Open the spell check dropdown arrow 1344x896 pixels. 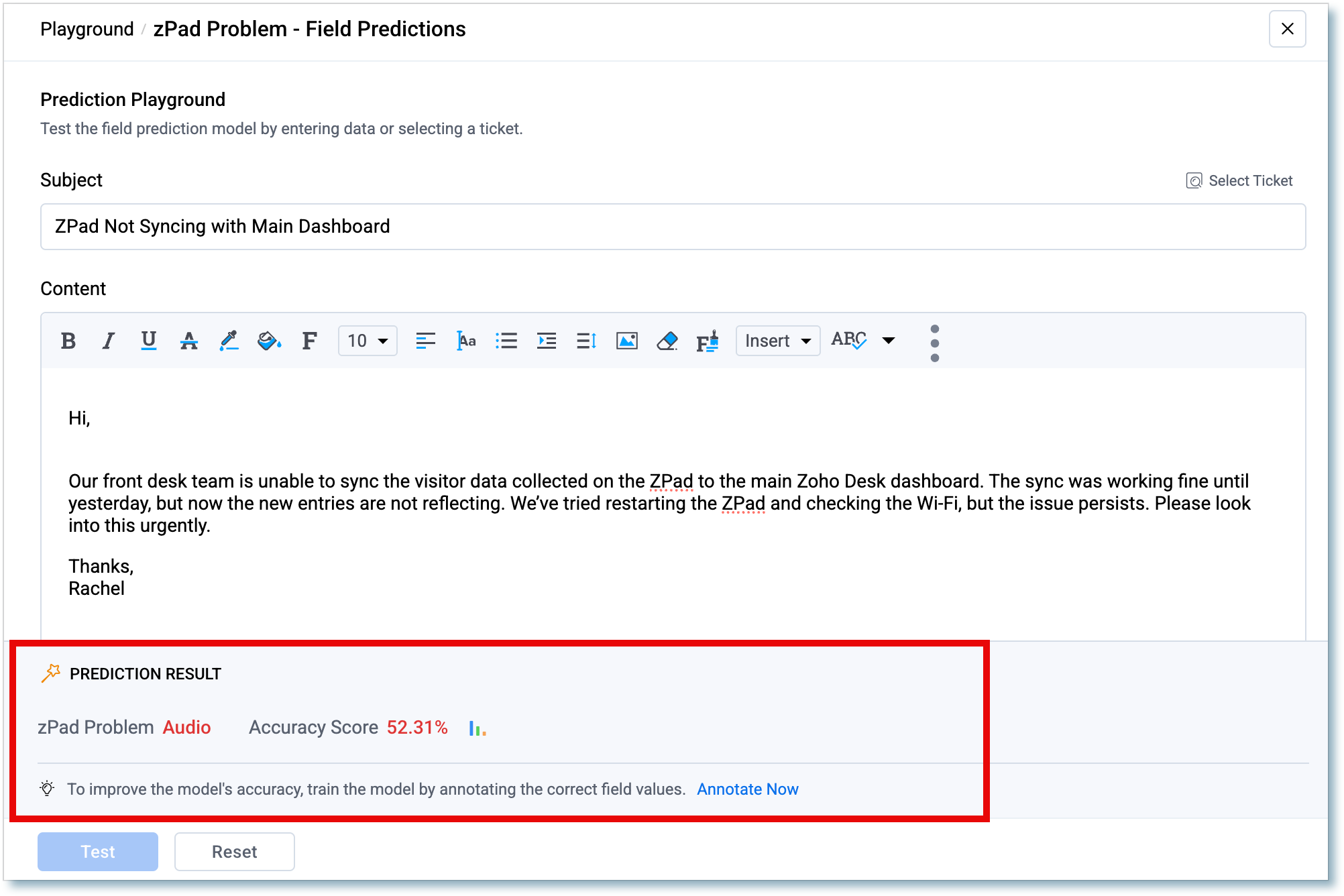tap(889, 341)
